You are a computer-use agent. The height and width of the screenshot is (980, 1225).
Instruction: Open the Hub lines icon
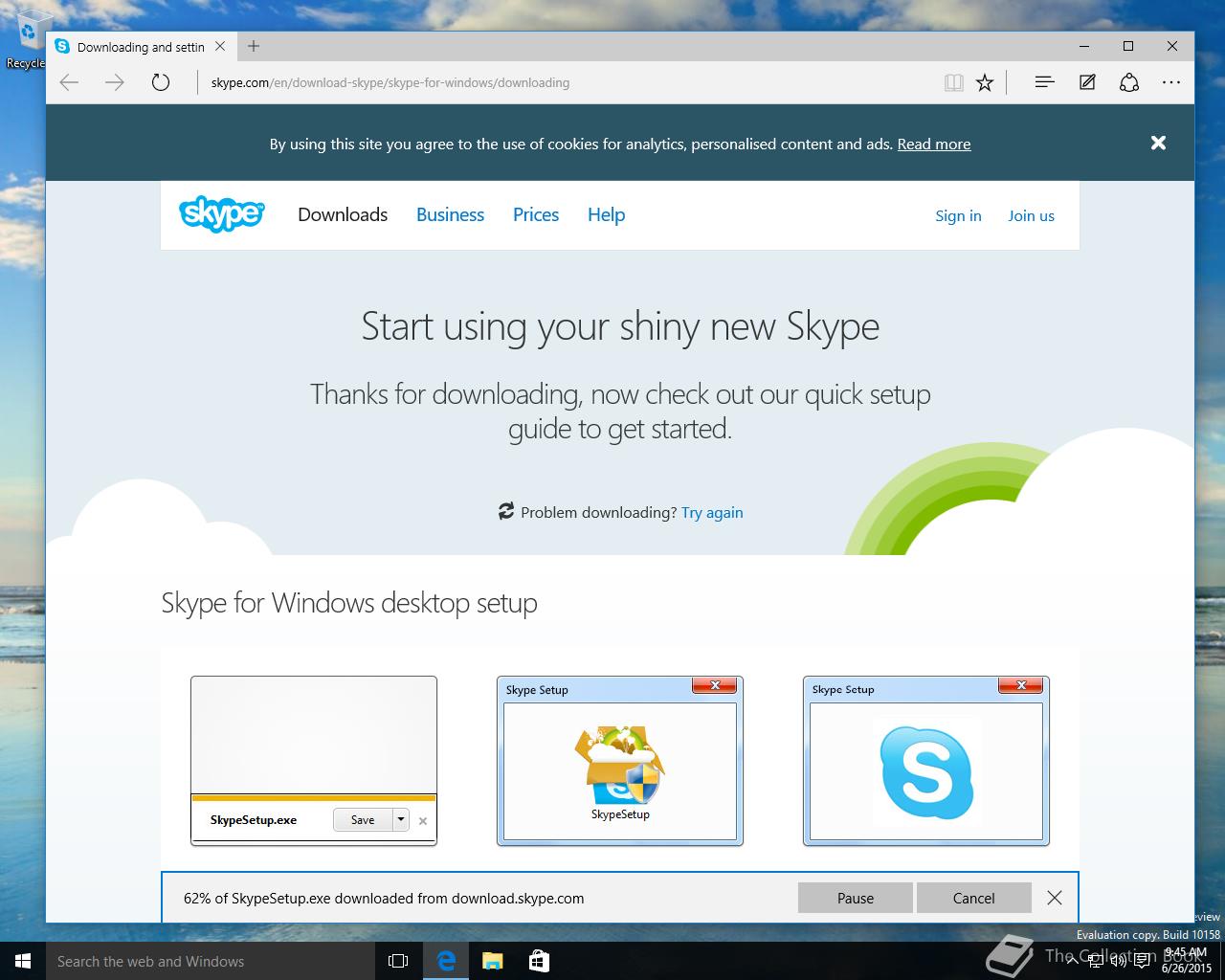1045,82
